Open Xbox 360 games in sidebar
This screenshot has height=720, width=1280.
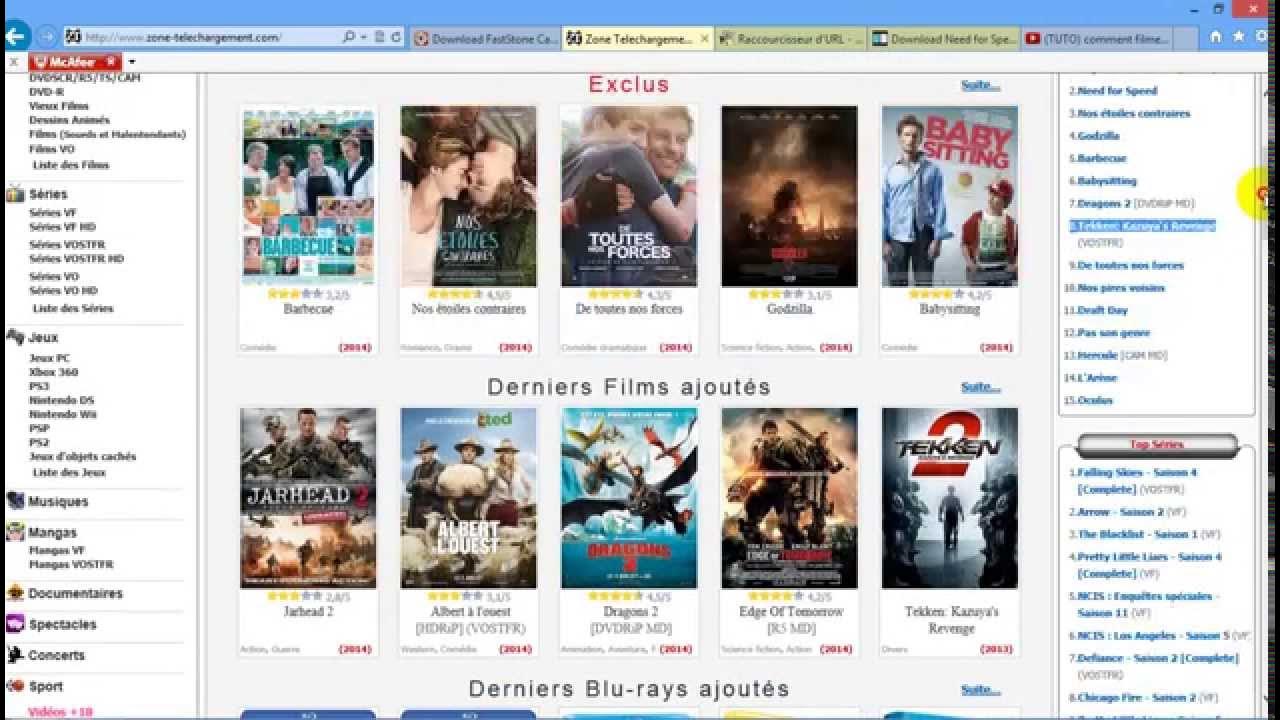53,372
